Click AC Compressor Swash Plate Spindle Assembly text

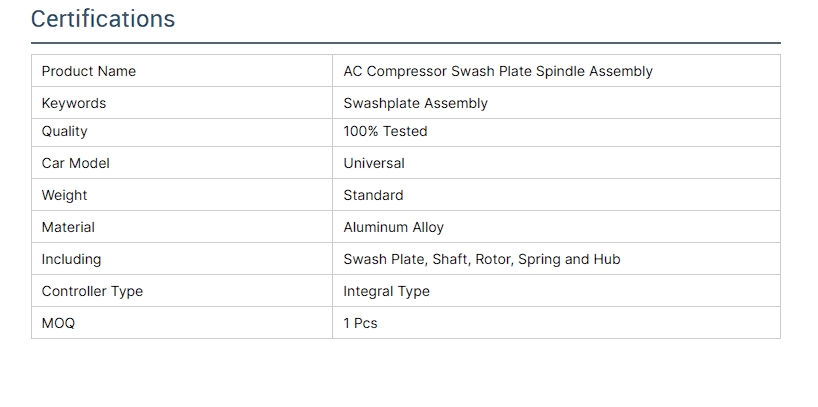point(497,71)
